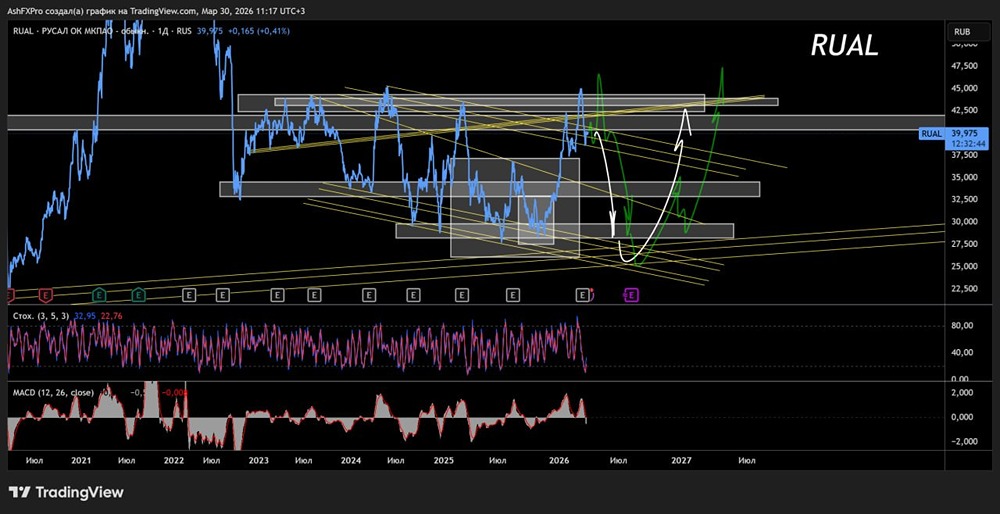
Task: Select the large italic RUAL text annotation
Action: pyautogui.click(x=844, y=45)
